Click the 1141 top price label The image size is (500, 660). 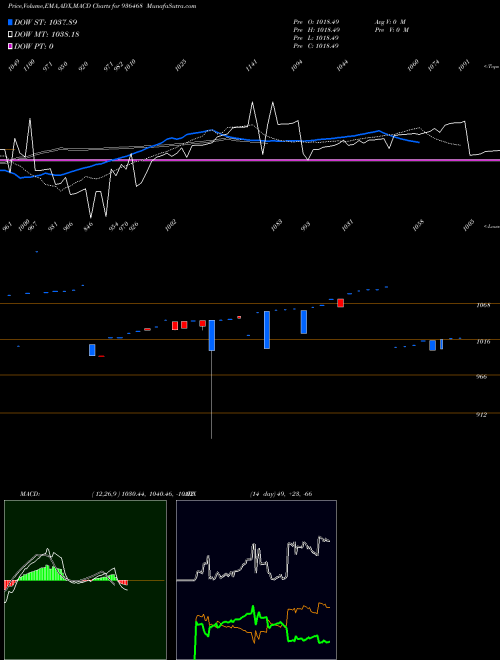click(x=252, y=66)
